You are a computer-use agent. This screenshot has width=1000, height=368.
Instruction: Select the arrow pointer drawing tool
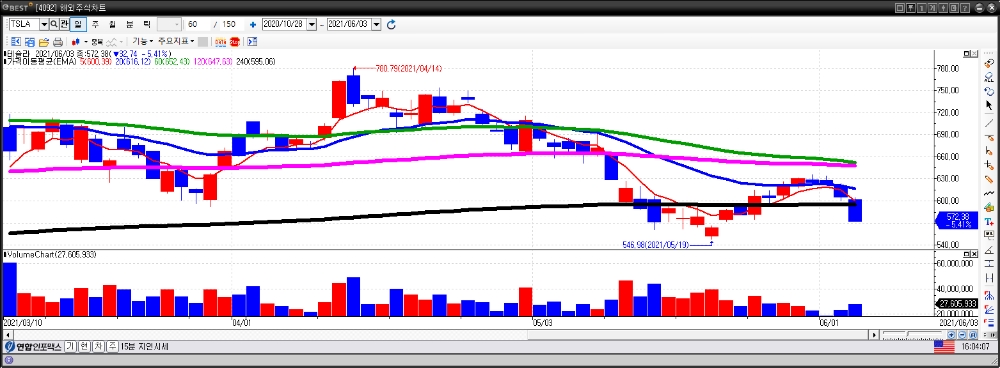coord(989,105)
